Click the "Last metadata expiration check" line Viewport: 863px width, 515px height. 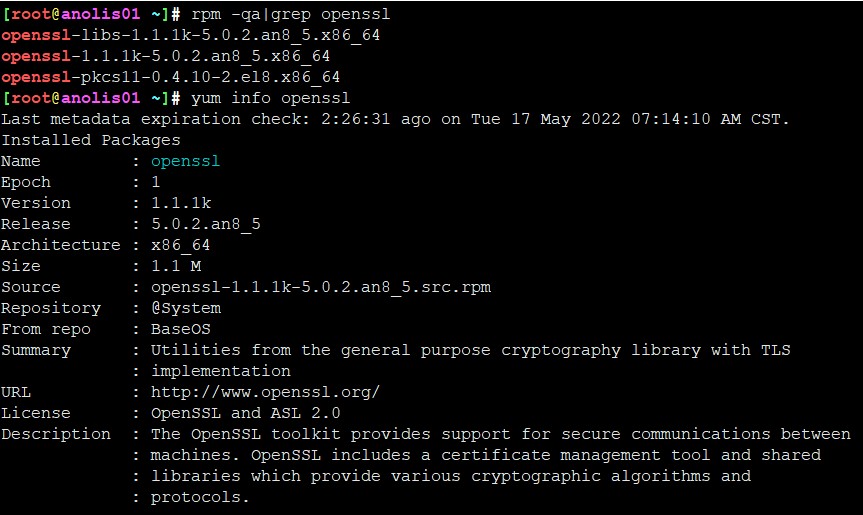(395, 119)
